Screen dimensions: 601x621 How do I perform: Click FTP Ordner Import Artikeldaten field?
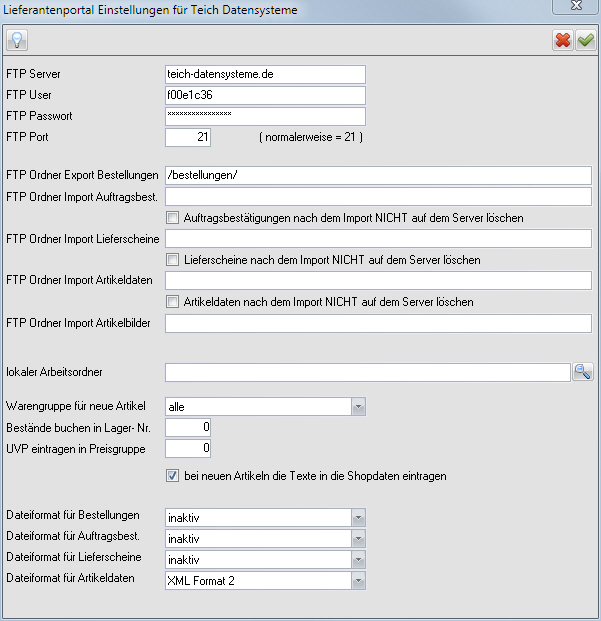pyautogui.click(x=378, y=280)
